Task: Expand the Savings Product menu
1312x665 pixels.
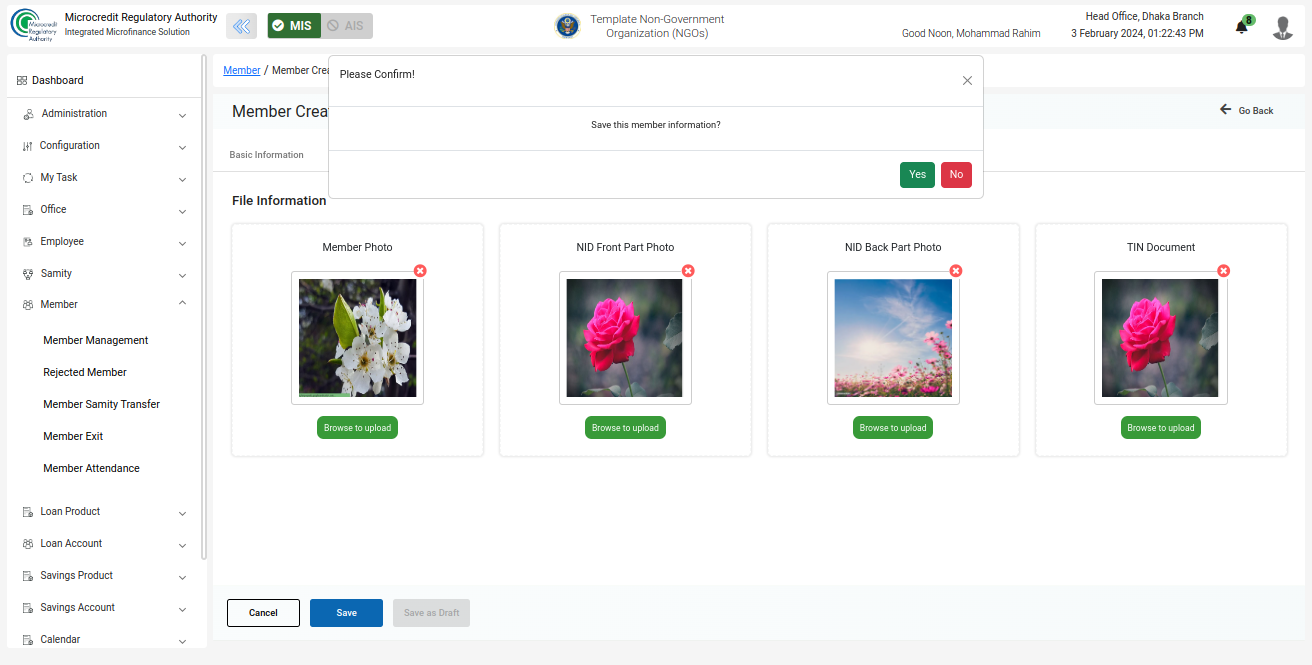Action: point(182,578)
